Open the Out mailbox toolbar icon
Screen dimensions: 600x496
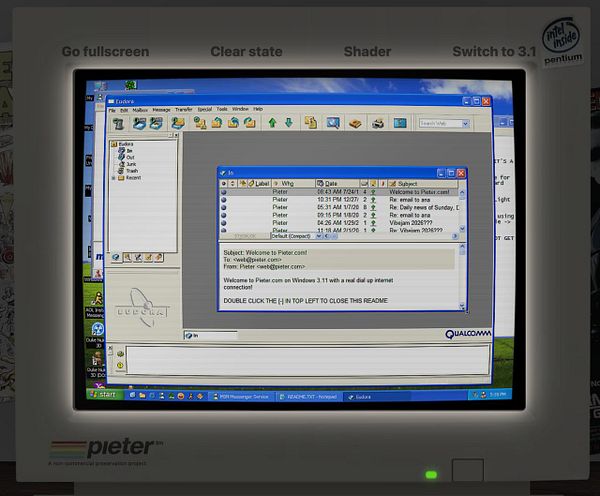pyautogui.click(x=156, y=123)
